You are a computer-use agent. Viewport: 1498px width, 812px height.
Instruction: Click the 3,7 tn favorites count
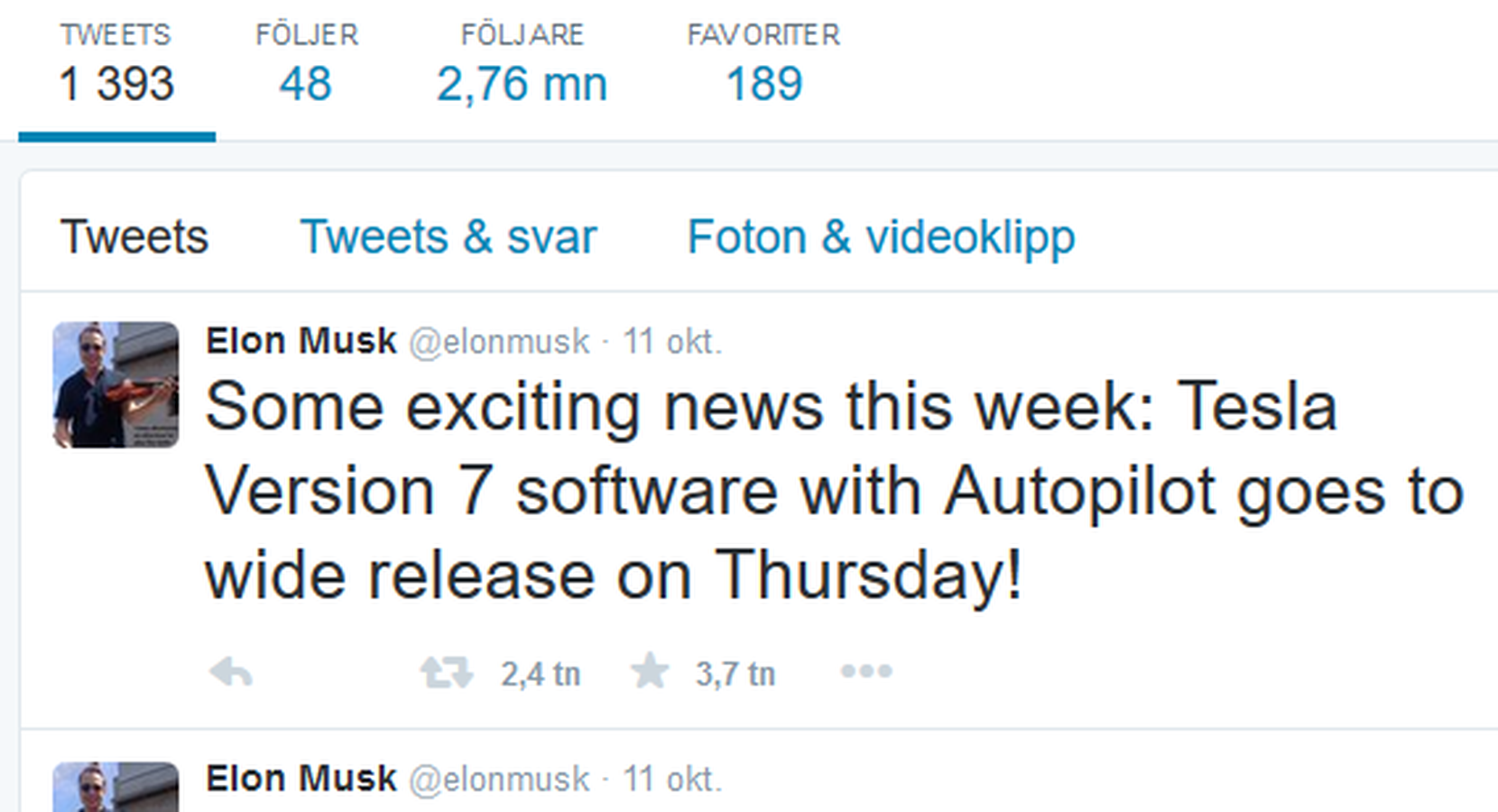[735, 674]
